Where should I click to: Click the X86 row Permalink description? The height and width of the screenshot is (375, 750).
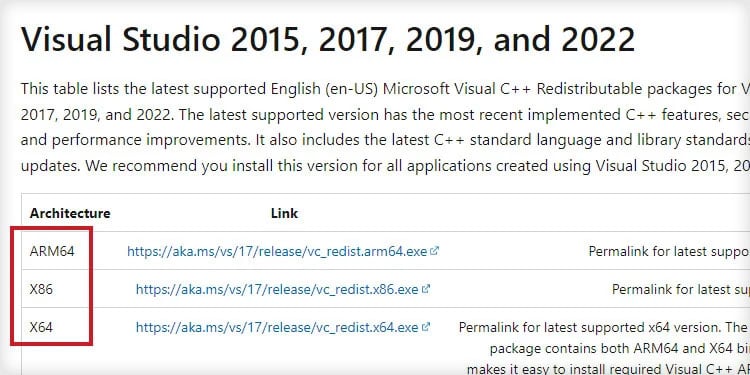point(681,289)
